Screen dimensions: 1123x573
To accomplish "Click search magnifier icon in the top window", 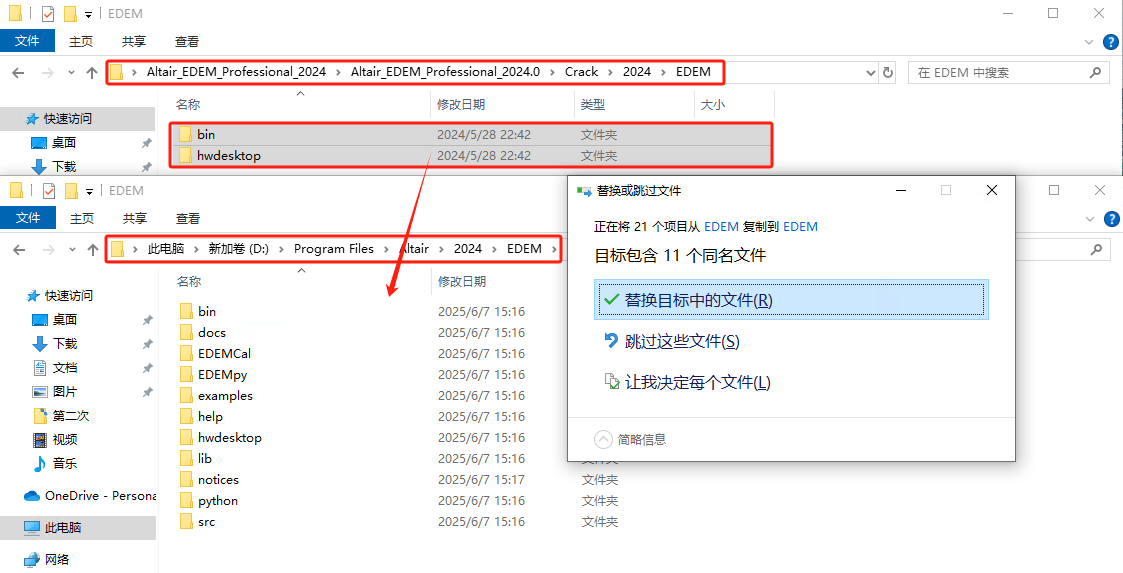I will coord(1095,72).
